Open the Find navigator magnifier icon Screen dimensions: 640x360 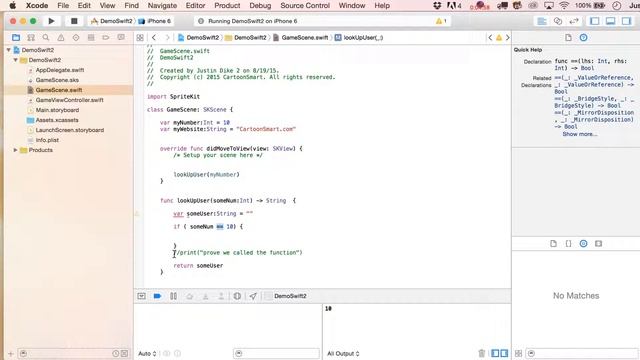coord(46,38)
